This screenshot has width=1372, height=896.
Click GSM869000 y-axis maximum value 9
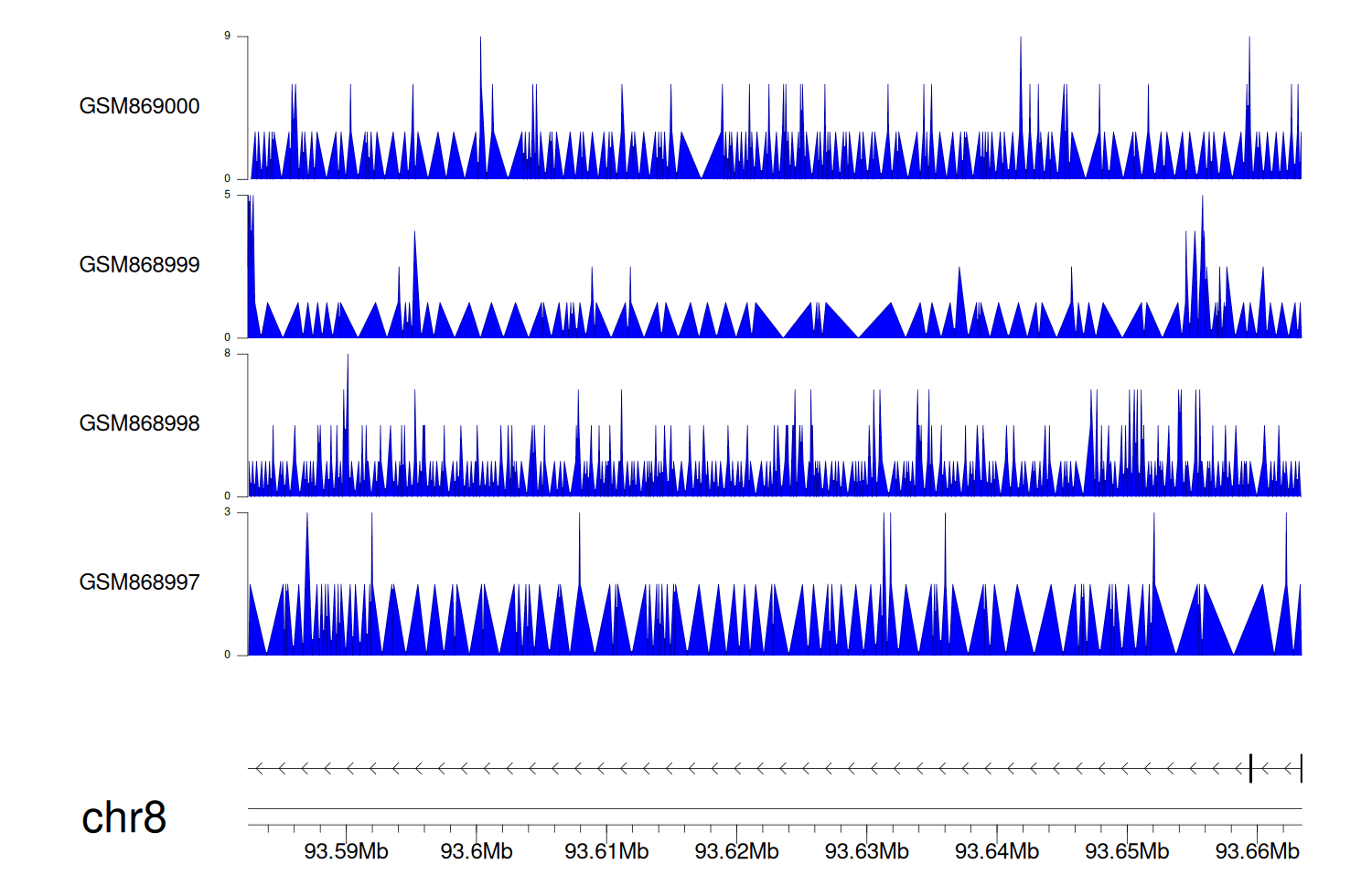[228, 37]
